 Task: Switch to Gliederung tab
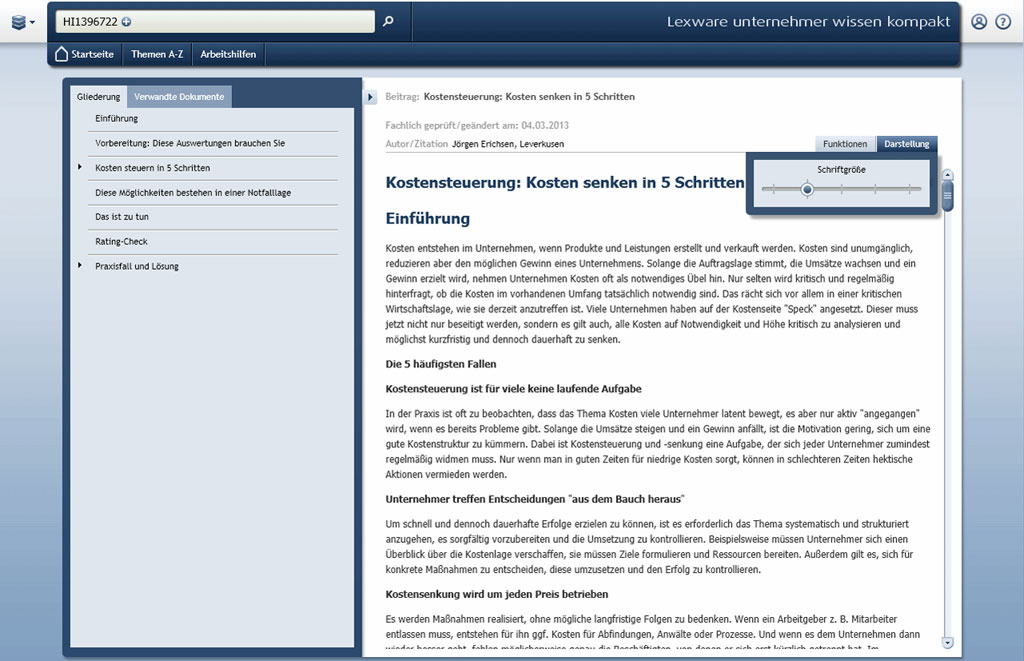coord(99,97)
